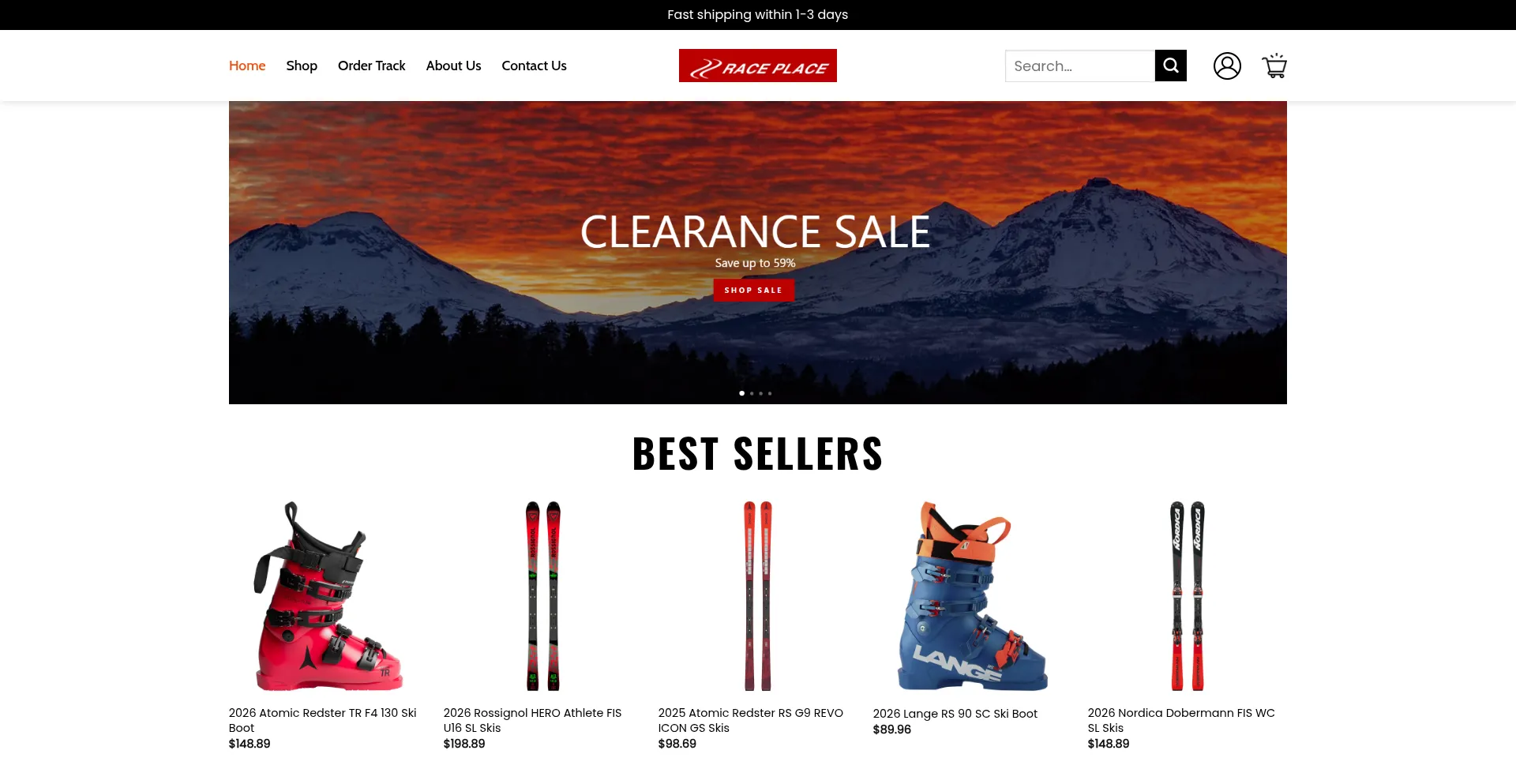1516x784 pixels.
Task: Open the red Atomic Redster boot image
Action: pos(328,596)
